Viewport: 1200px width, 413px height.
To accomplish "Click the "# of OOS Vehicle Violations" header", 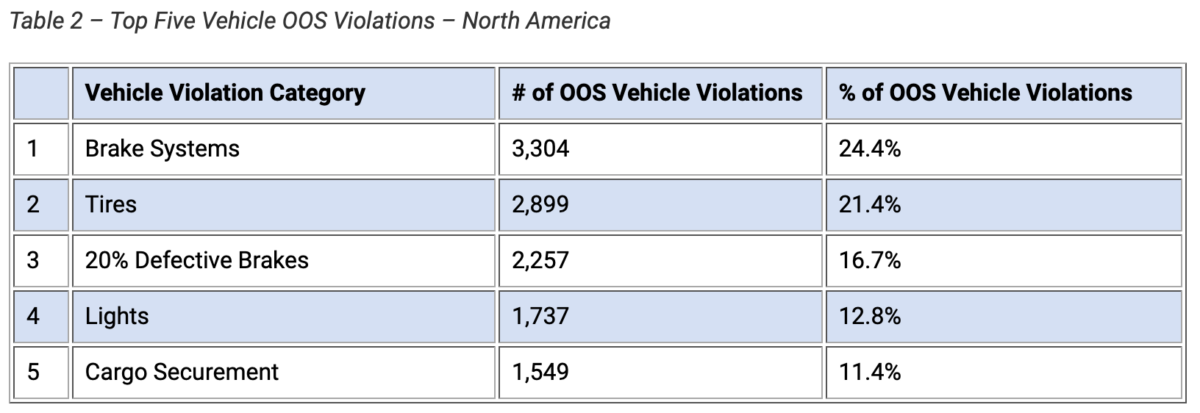I will coord(657,93).
